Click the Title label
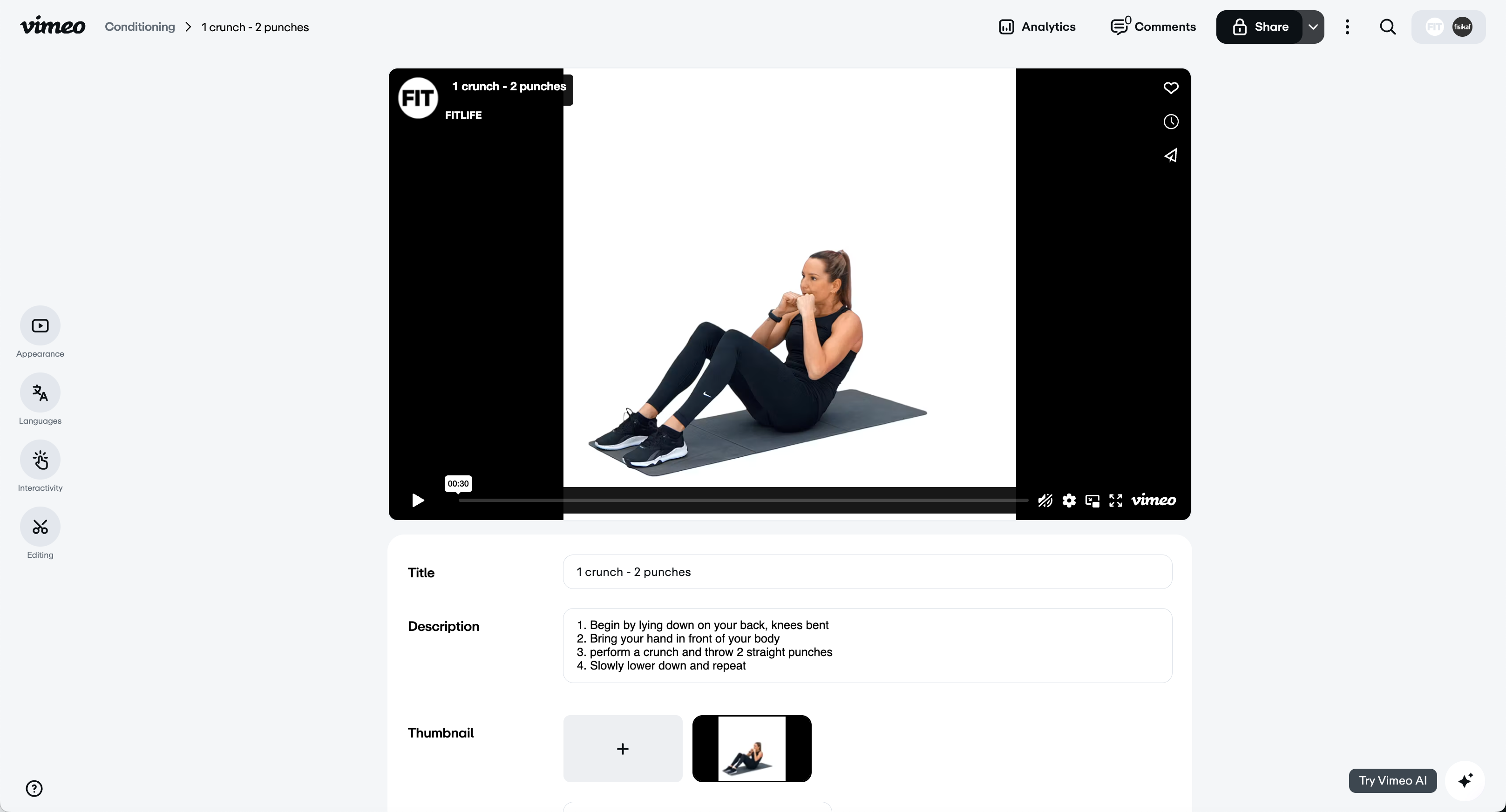This screenshot has width=1506, height=812. point(421,573)
